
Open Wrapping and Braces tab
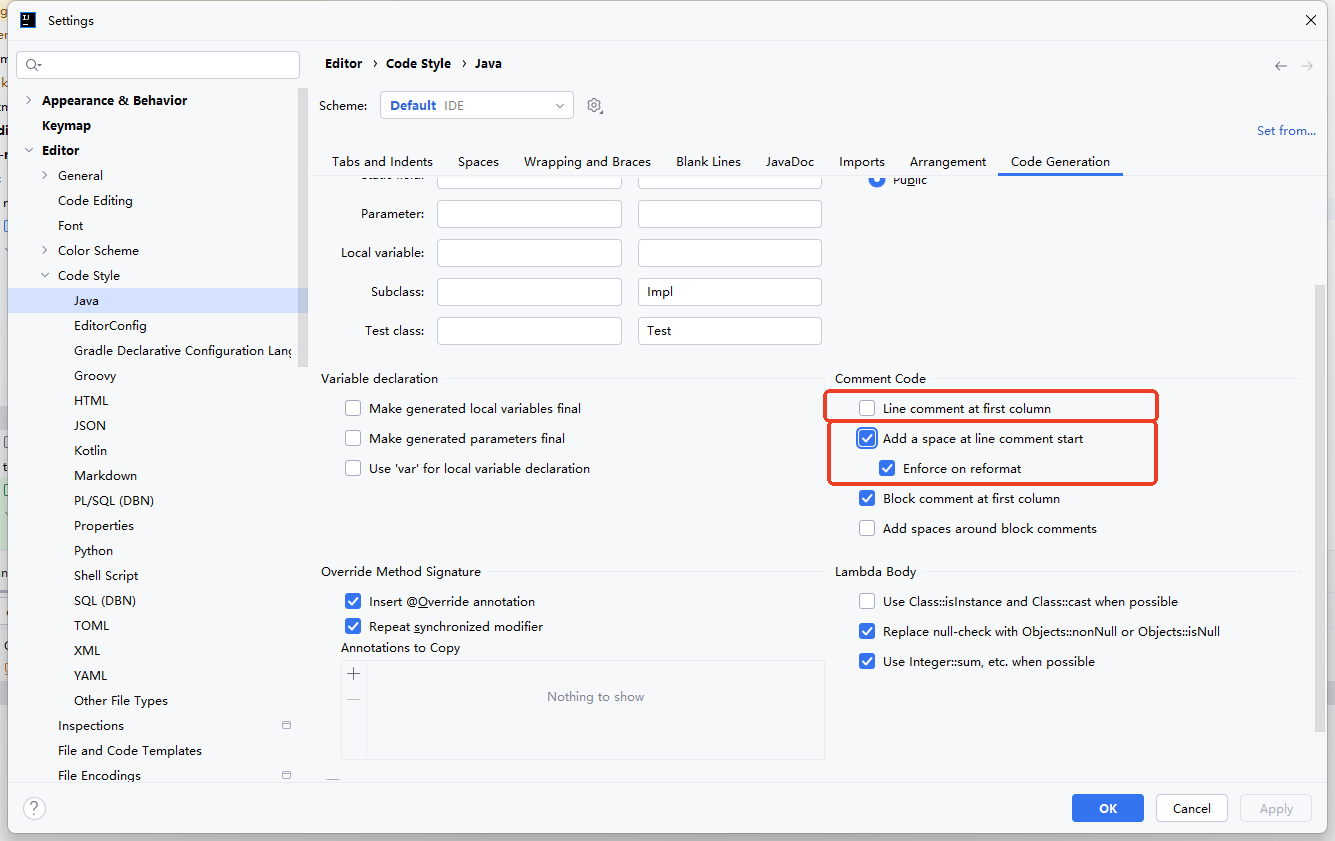pos(587,161)
